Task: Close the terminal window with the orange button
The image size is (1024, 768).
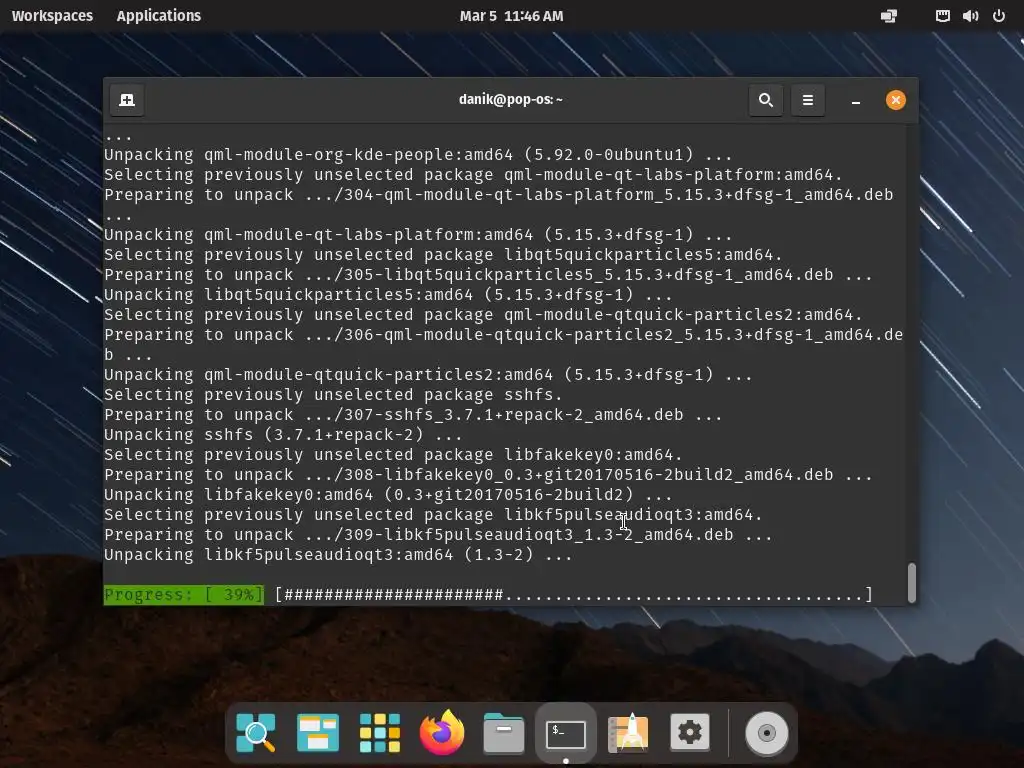Action: click(895, 100)
